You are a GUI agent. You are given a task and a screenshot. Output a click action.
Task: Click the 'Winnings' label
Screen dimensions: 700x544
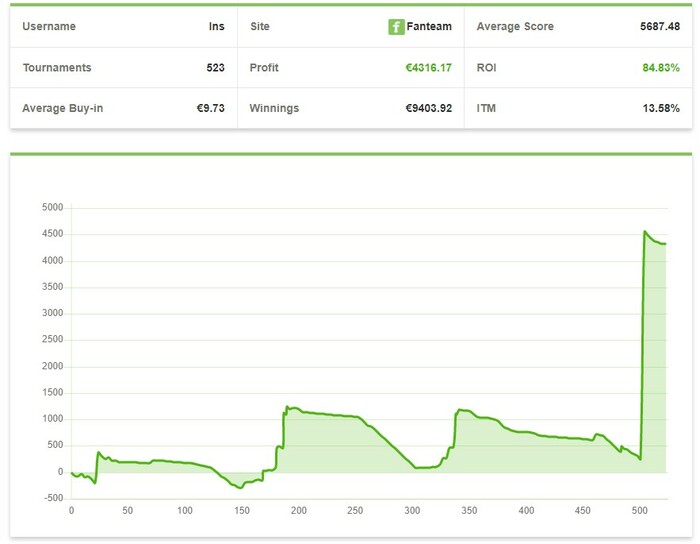click(274, 108)
